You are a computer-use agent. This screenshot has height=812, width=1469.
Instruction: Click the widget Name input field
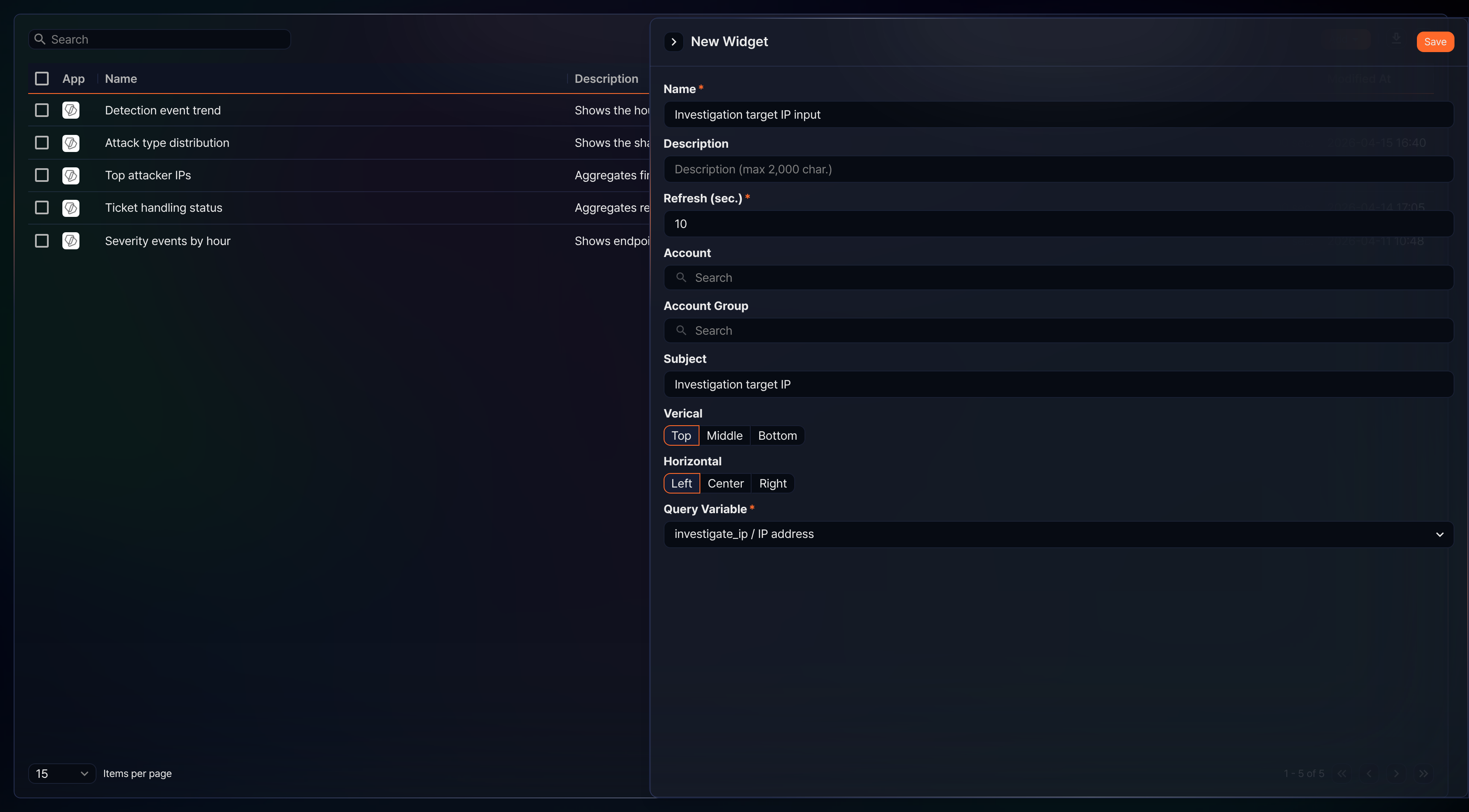(x=1059, y=114)
